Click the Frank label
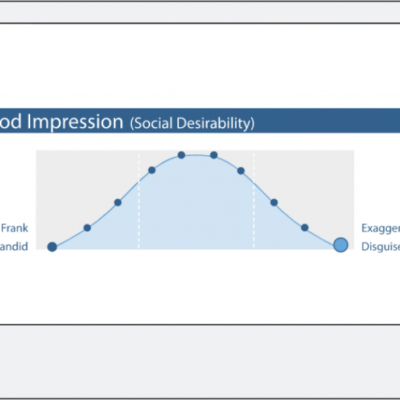 [x=15, y=228]
